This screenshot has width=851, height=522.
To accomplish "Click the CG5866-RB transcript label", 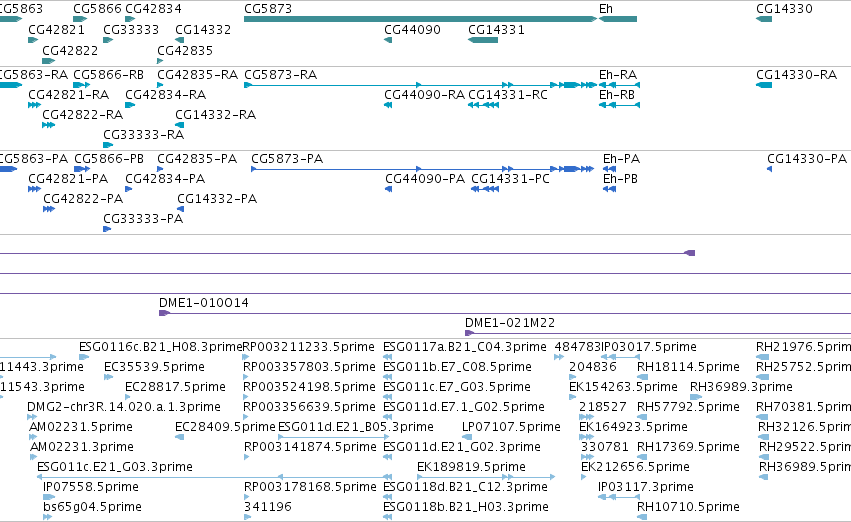I will tap(109, 75).
